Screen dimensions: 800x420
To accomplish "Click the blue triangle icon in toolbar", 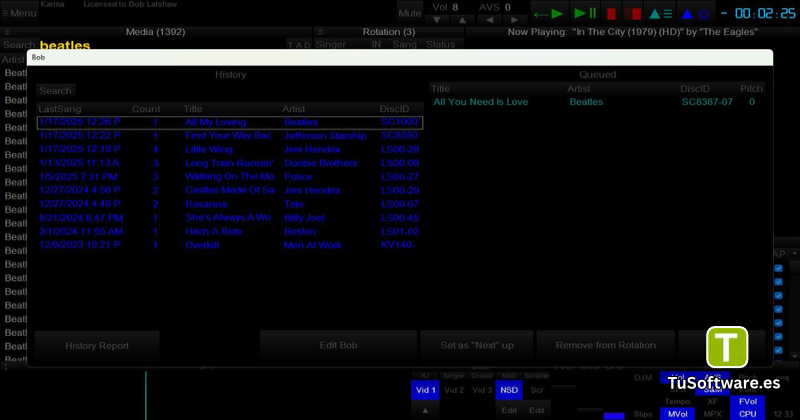I will [x=687, y=14].
